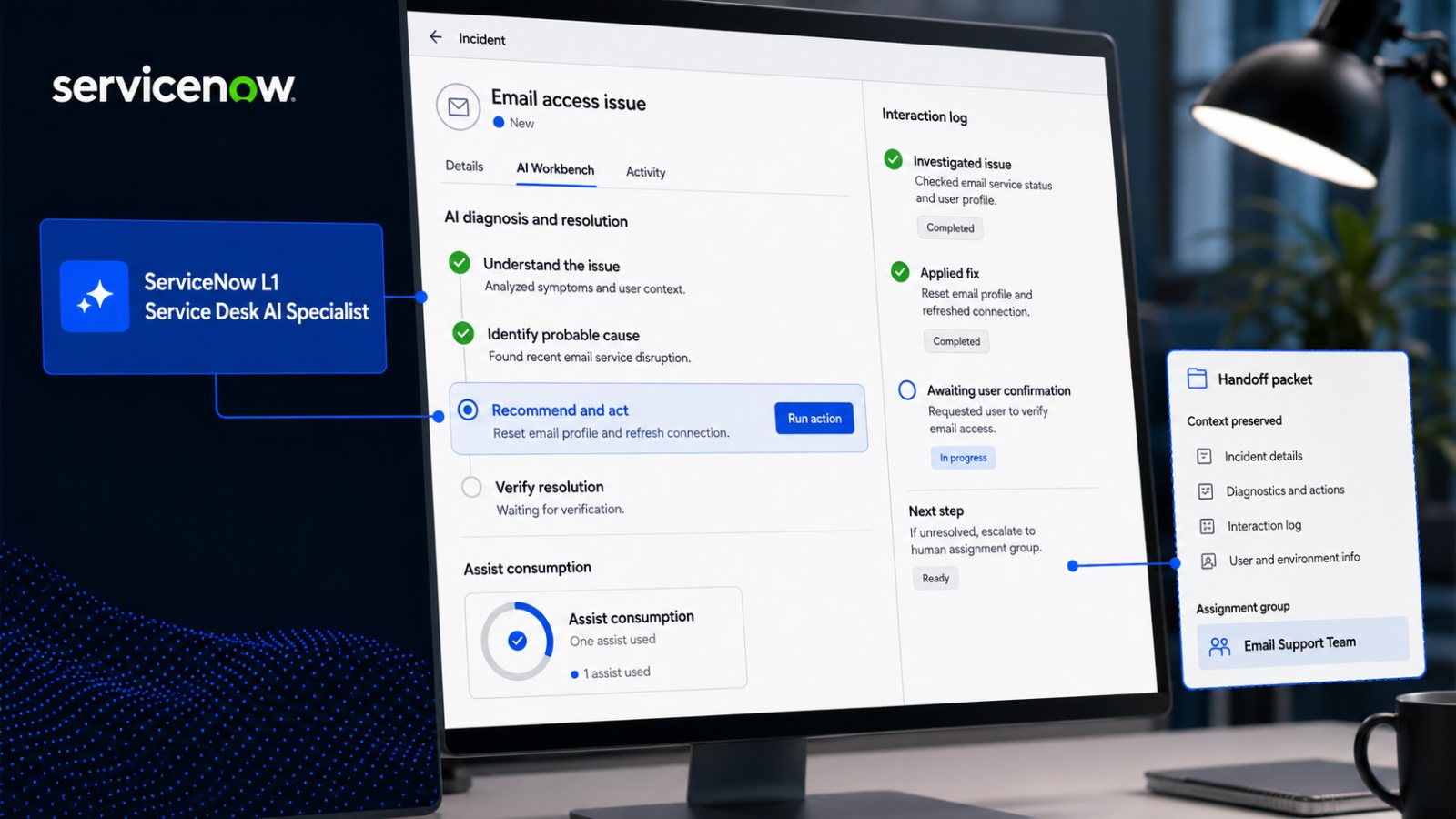Viewport: 1456px width, 819px height.
Task: Click the ServiceNow logo
Action: (174, 87)
